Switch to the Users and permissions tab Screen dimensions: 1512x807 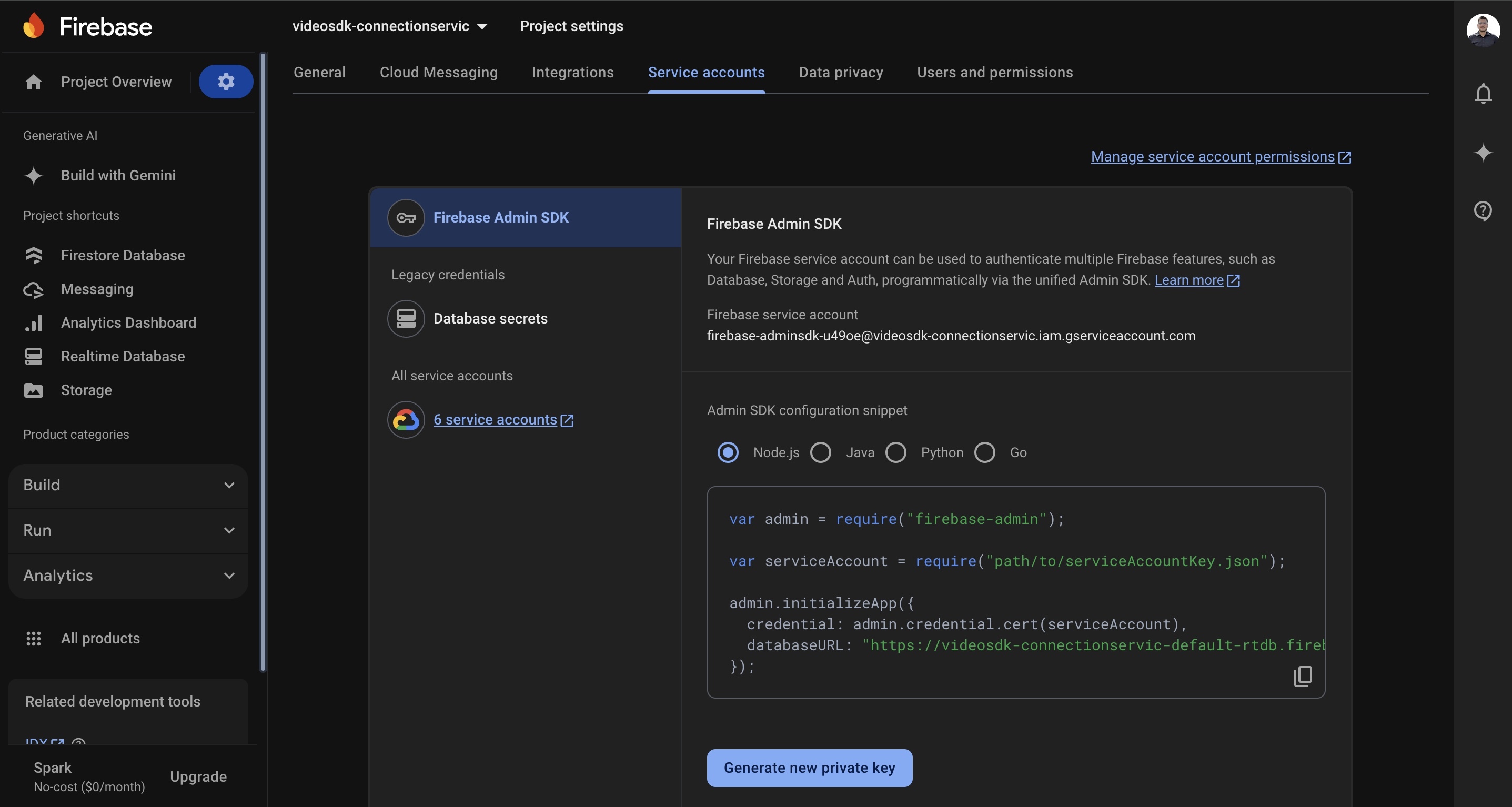[995, 72]
